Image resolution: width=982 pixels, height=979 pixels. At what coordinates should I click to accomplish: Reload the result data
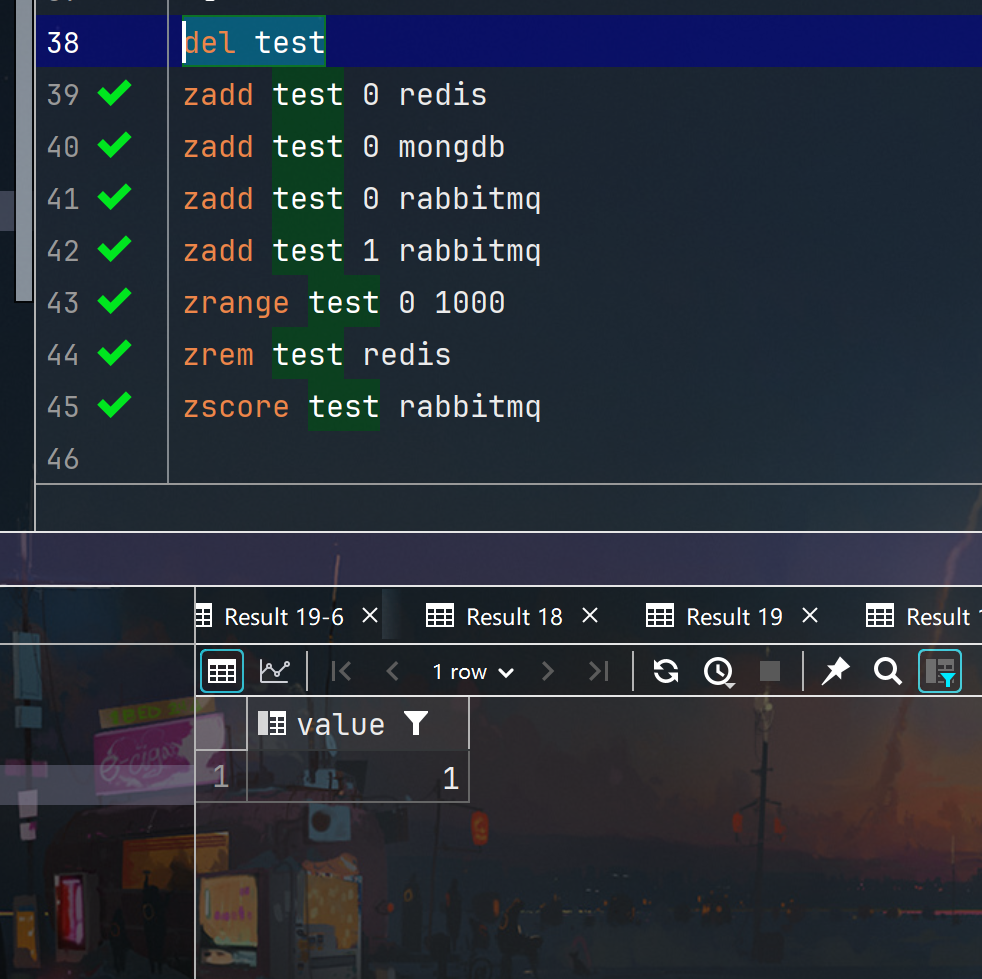click(666, 671)
